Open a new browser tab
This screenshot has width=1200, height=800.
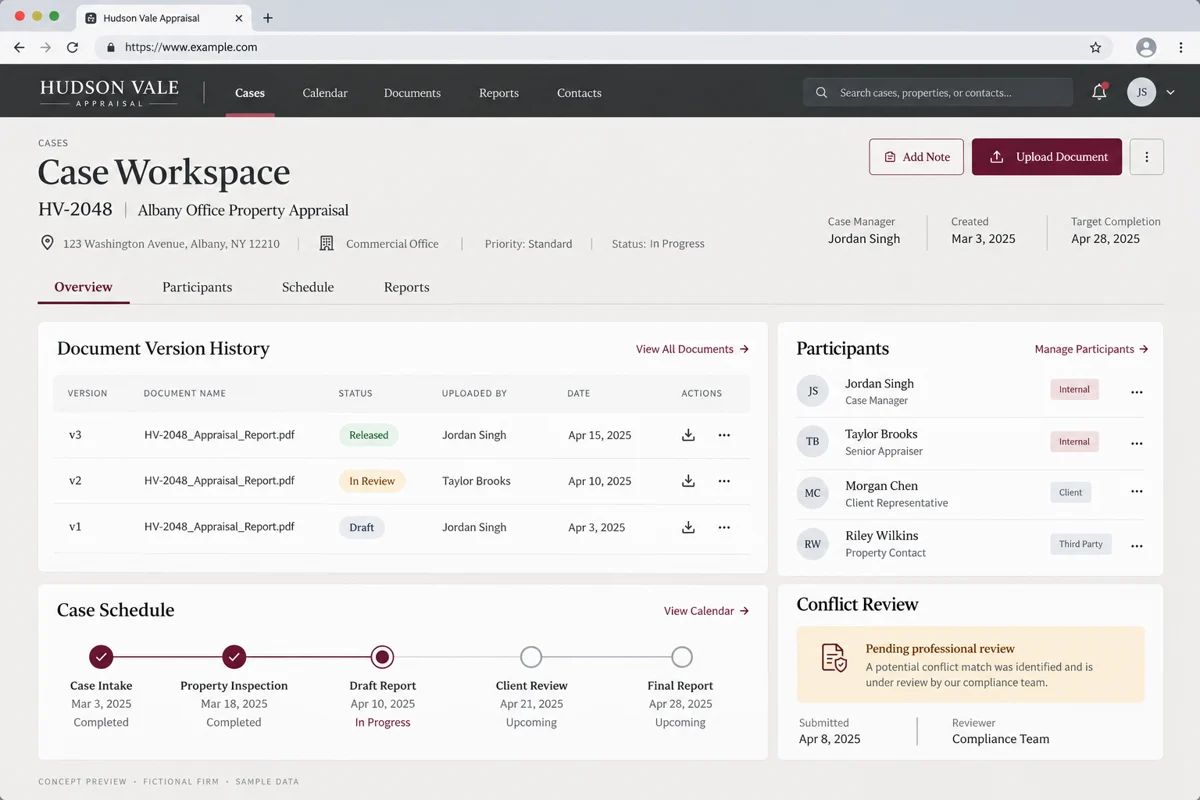click(x=268, y=18)
